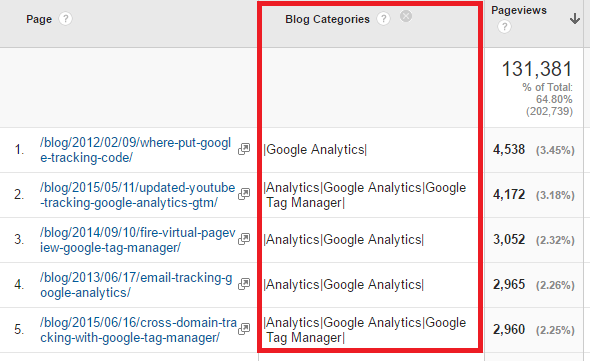The width and height of the screenshot is (590, 361).
Task: Click the Pageviews column header
Action: [519, 10]
